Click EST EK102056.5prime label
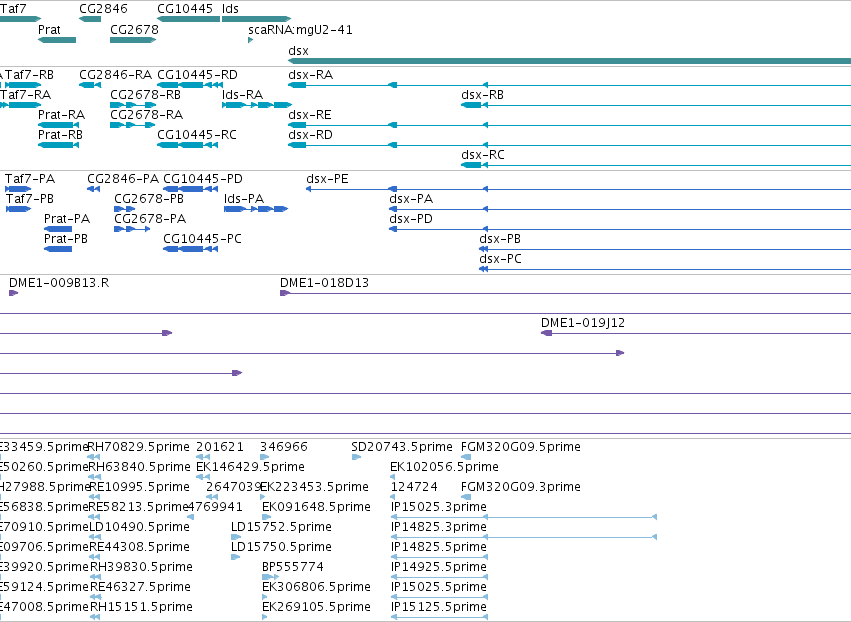 click(444, 467)
